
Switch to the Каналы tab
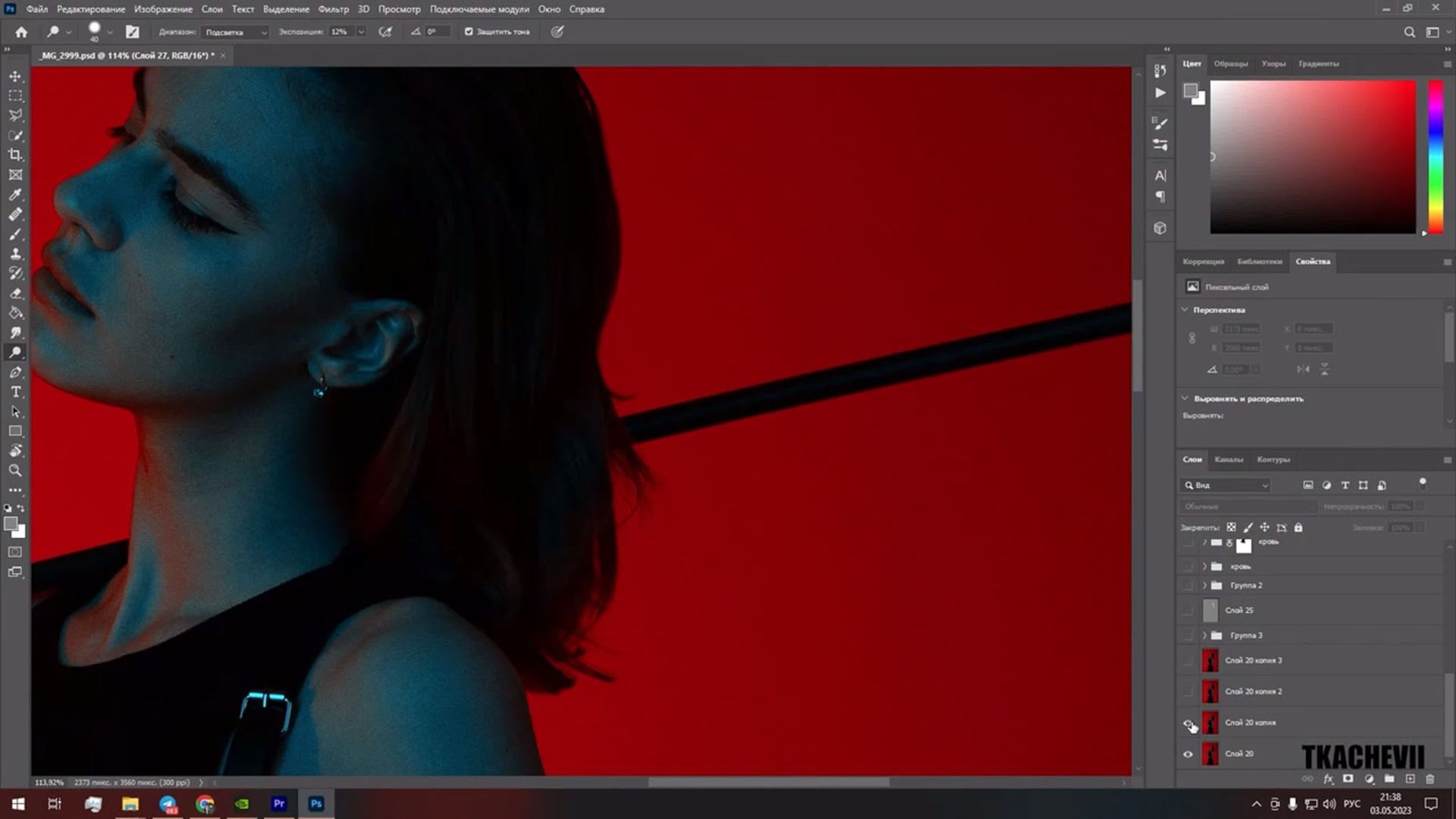tap(1228, 460)
